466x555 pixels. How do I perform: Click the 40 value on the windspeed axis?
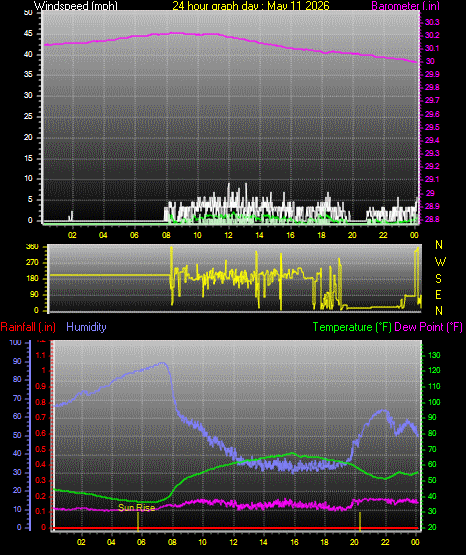28,54
